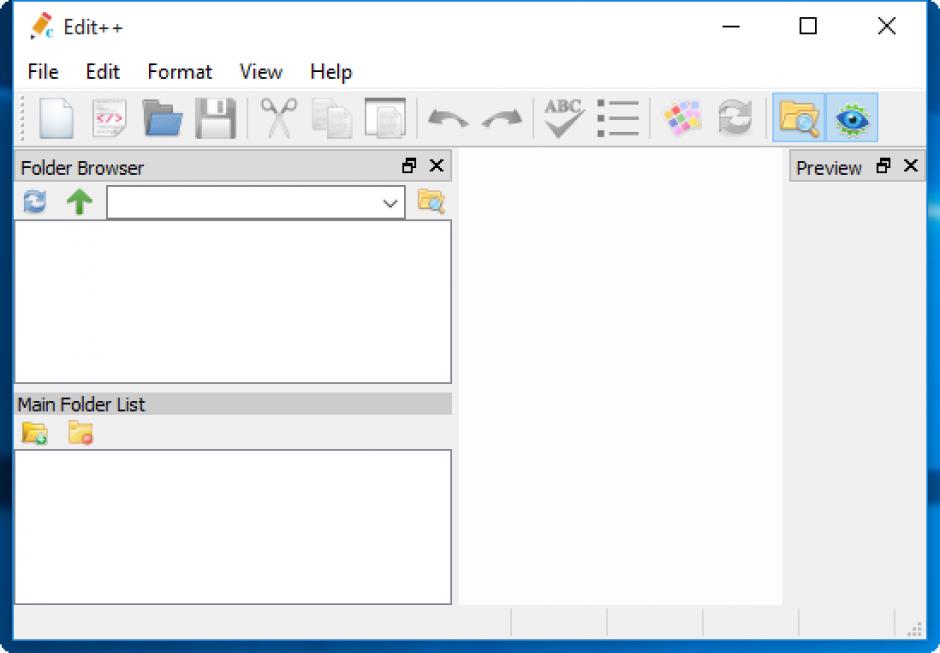Open the Format menu
This screenshot has width=940, height=653.
point(180,72)
